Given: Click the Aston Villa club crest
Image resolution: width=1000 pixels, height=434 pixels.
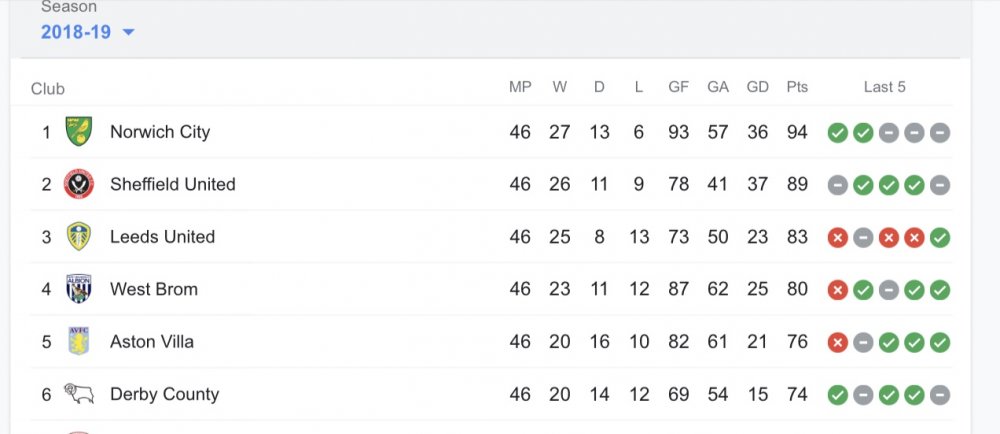Looking at the screenshot, I should point(79,342).
